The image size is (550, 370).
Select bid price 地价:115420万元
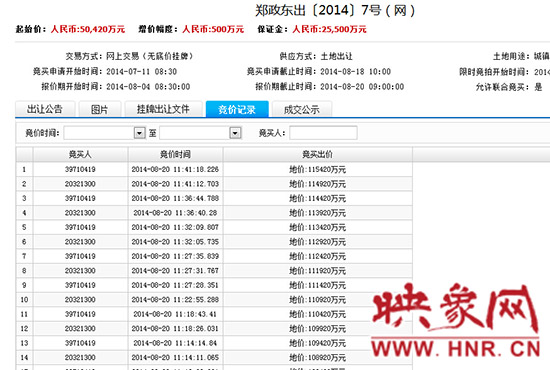coord(317,169)
